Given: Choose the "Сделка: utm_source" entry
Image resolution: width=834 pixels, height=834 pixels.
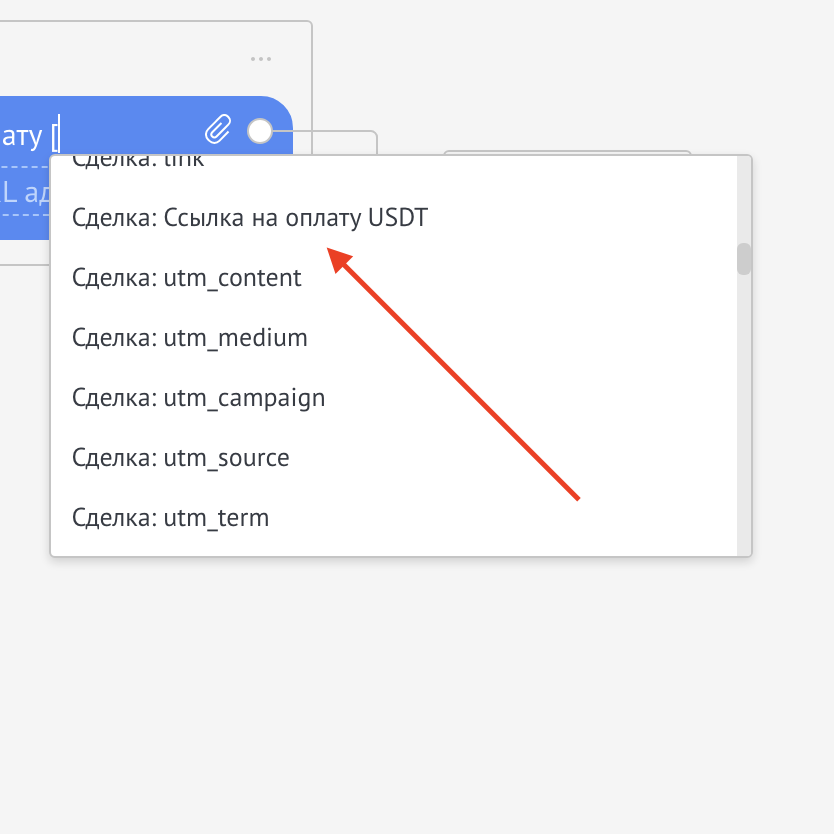Looking at the screenshot, I should (181, 458).
